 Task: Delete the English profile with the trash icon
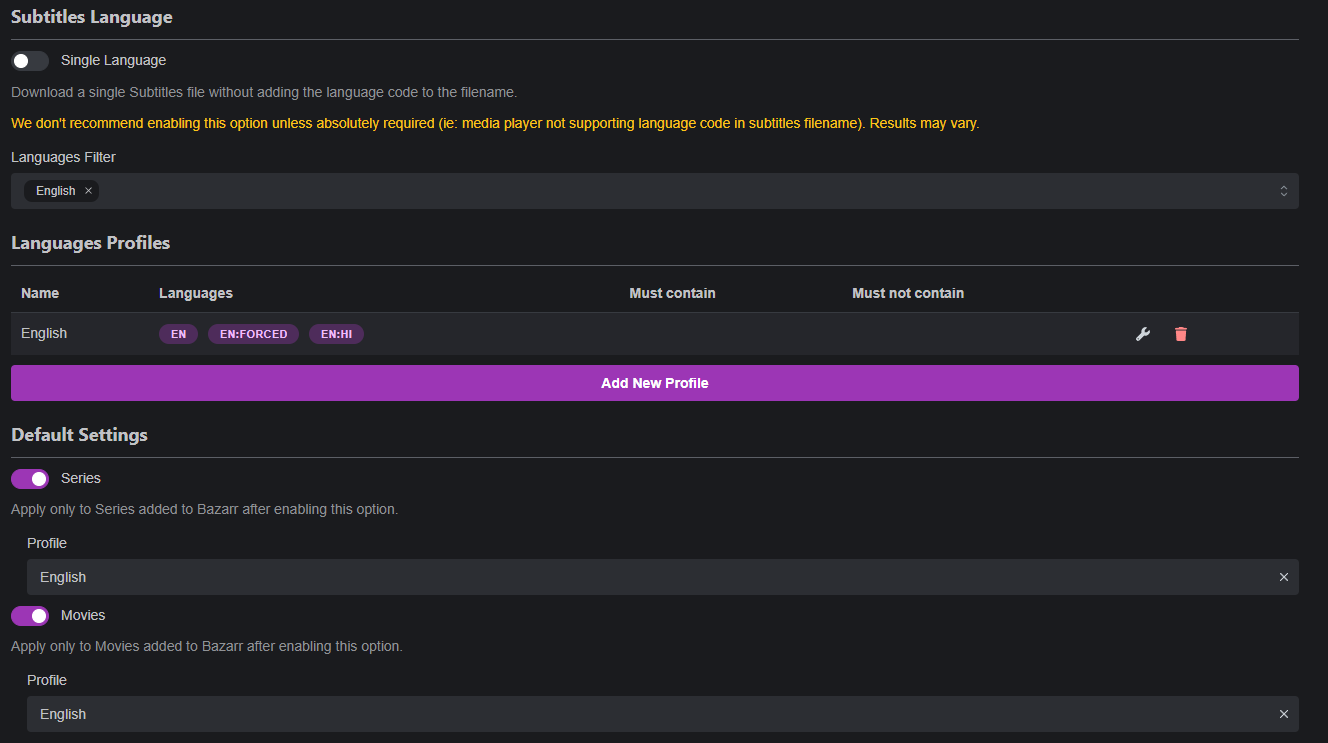click(1181, 333)
